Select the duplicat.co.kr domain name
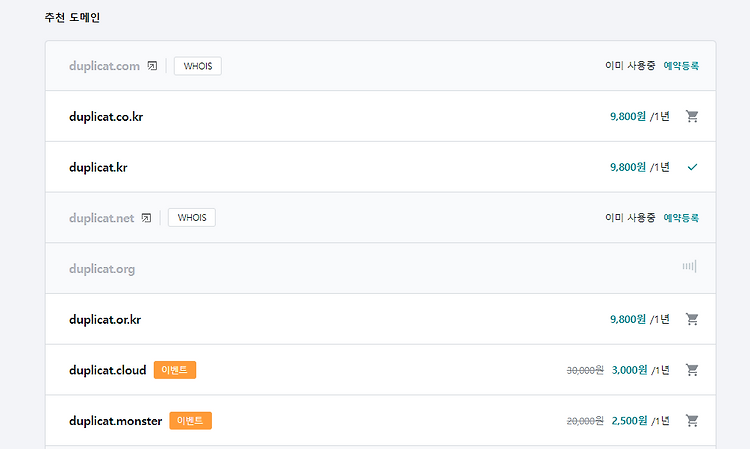This screenshot has height=449, width=750. [x=106, y=117]
